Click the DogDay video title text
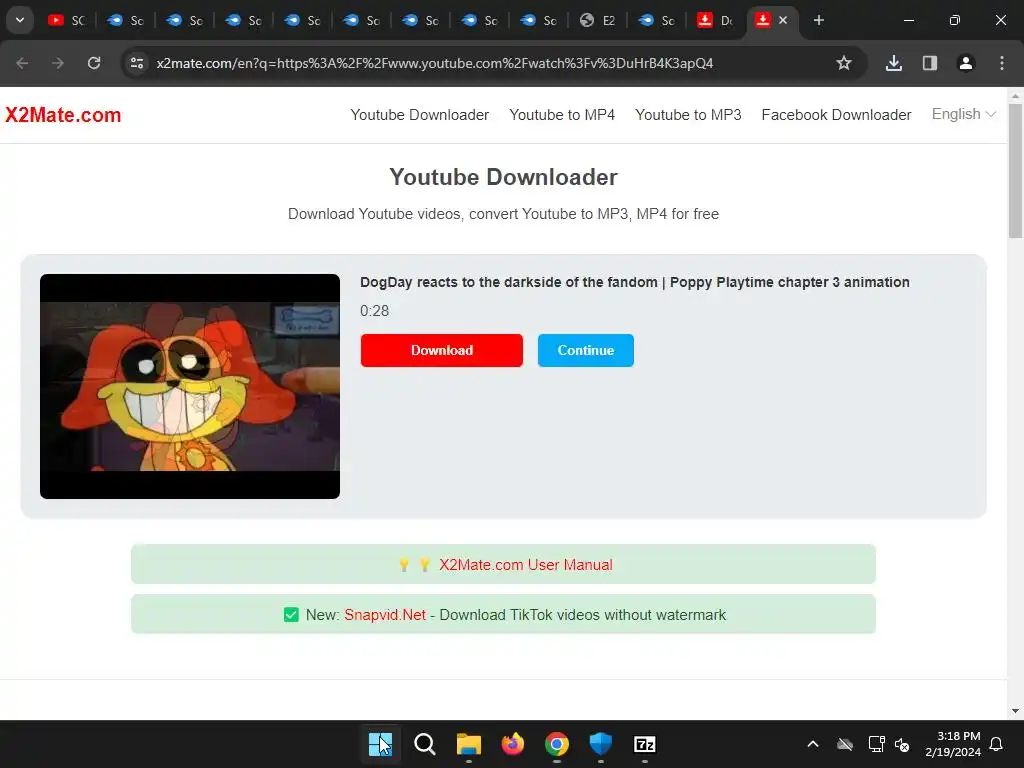 (634, 282)
